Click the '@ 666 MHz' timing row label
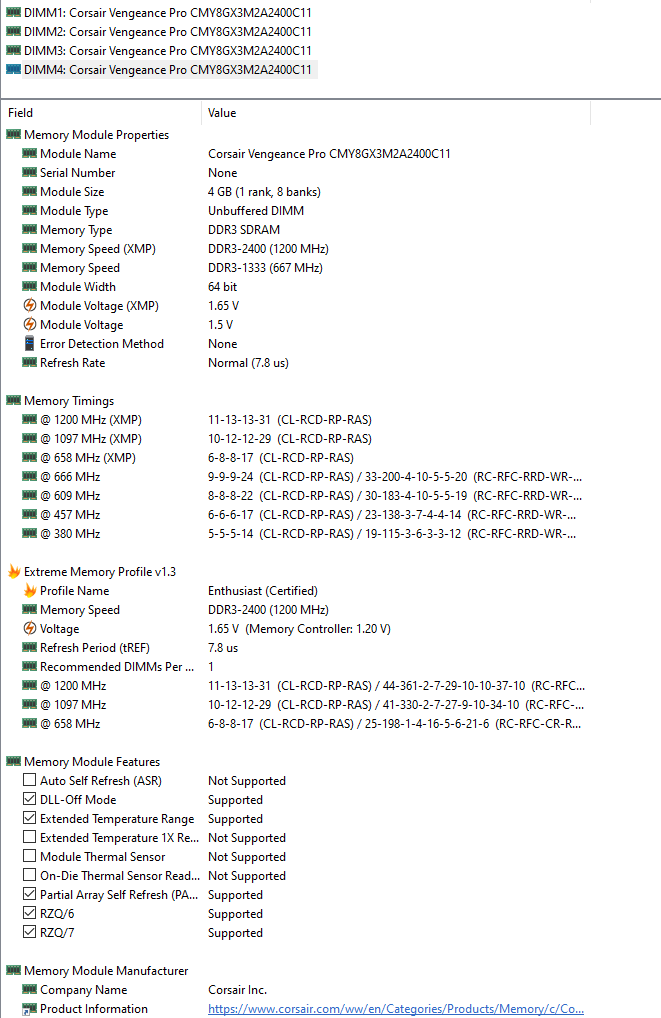The image size is (661, 1018). click(x=70, y=477)
